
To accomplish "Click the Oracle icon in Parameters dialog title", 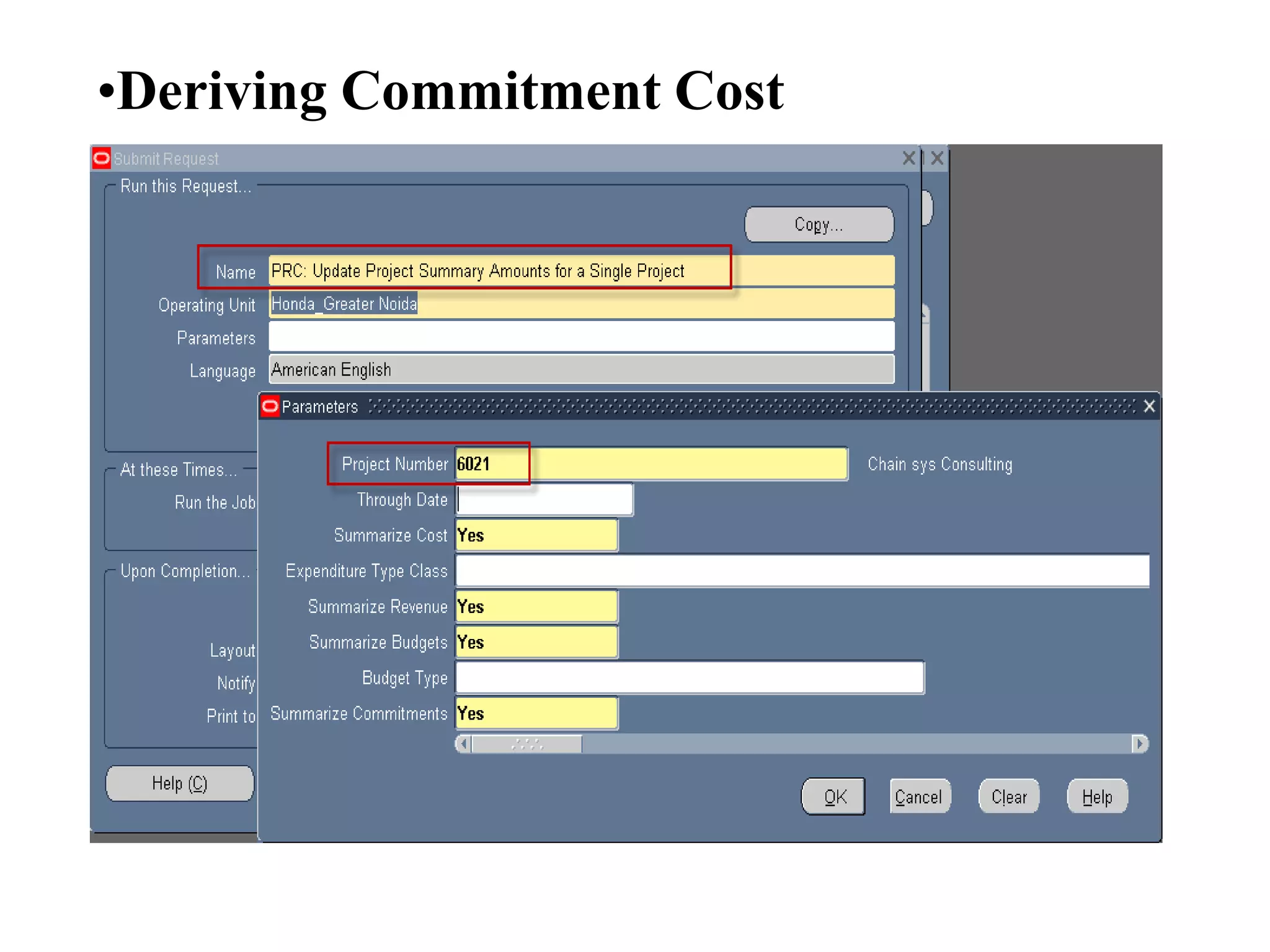I will pyautogui.click(x=270, y=407).
